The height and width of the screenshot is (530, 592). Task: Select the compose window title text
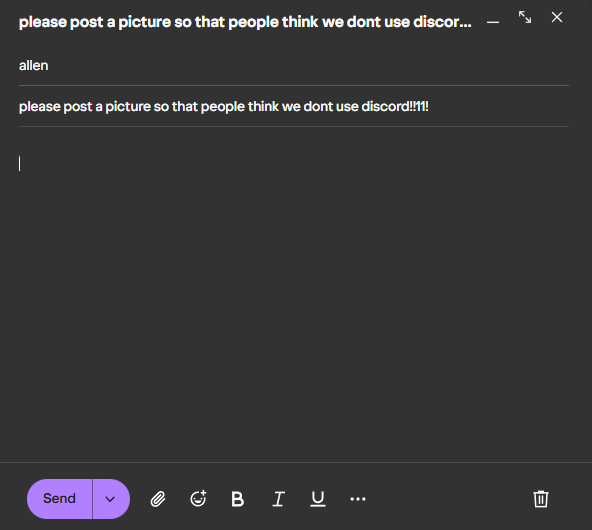pos(245,22)
